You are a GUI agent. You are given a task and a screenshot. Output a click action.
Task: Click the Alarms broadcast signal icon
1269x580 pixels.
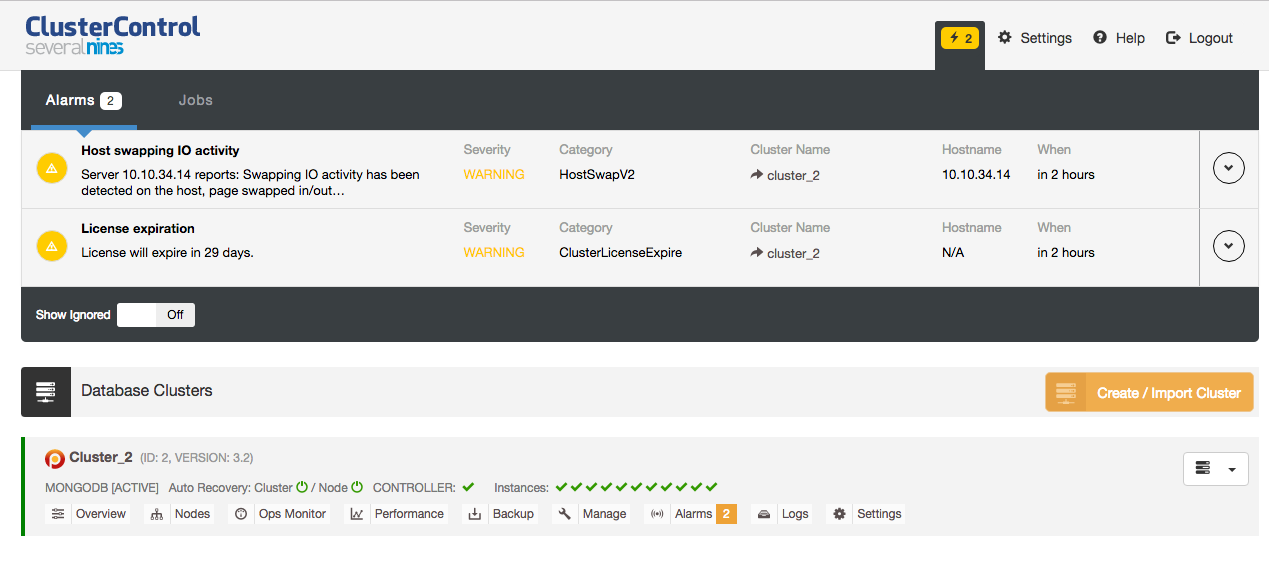[x=657, y=514]
